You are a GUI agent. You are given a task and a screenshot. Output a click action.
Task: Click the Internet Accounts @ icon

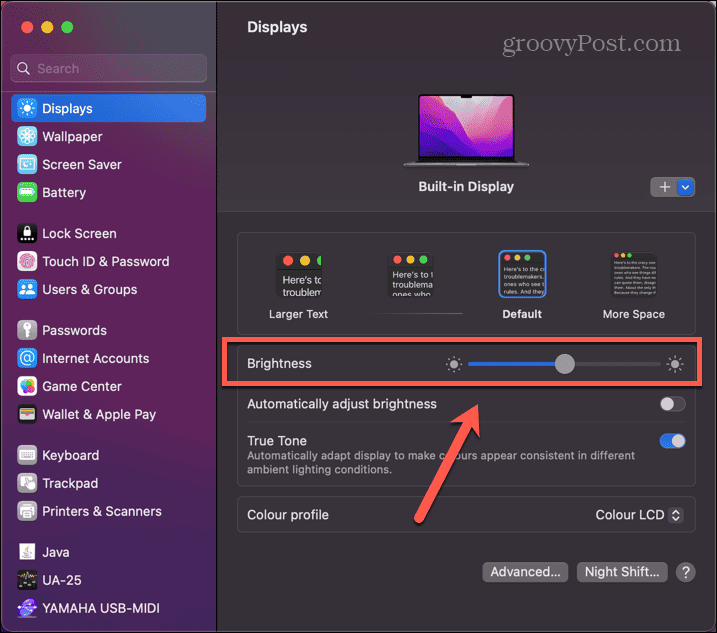[x=27, y=358]
